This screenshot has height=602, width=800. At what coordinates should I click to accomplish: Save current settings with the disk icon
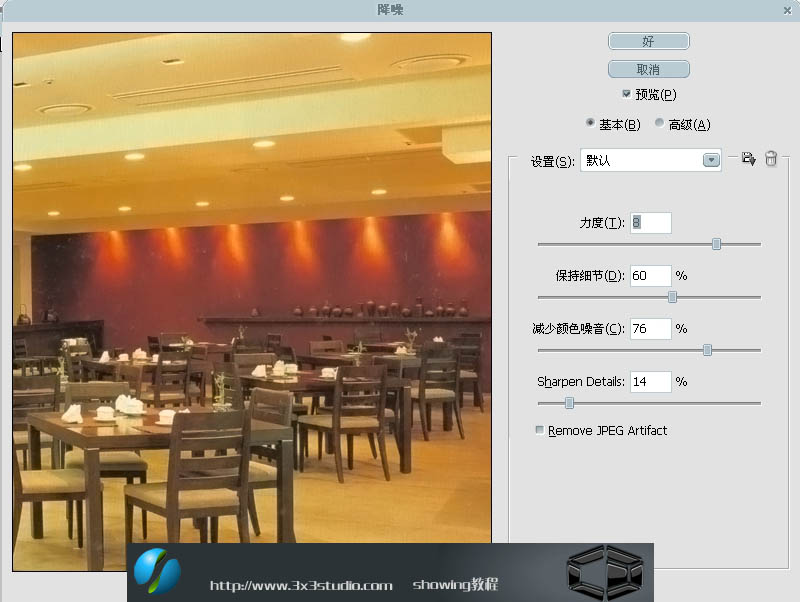(x=748, y=159)
